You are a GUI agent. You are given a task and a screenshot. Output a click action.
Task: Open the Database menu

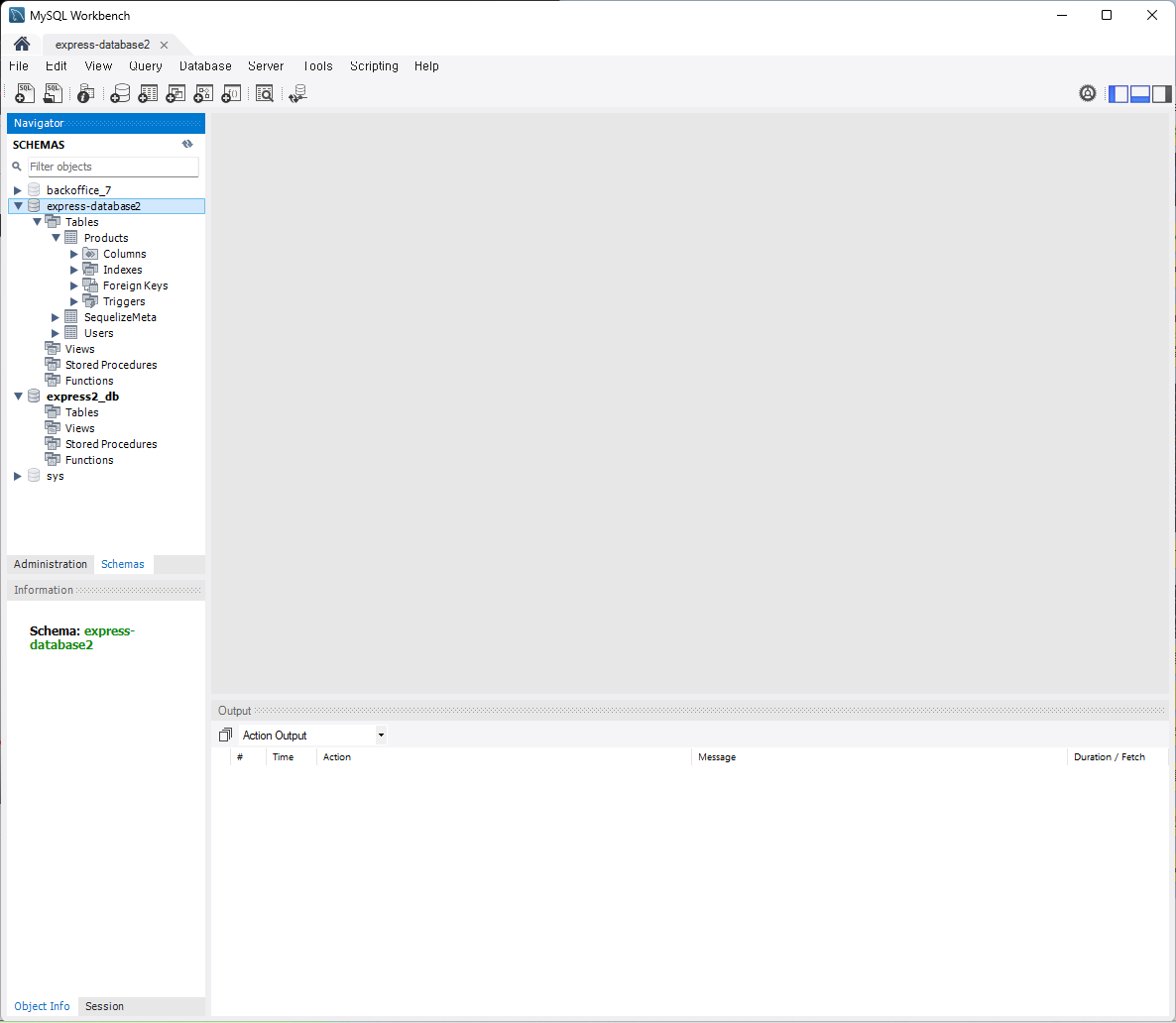pyautogui.click(x=205, y=66)
